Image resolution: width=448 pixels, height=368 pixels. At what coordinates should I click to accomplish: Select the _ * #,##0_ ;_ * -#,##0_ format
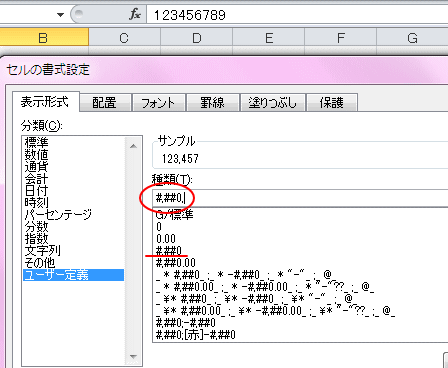tap(244, 275)
